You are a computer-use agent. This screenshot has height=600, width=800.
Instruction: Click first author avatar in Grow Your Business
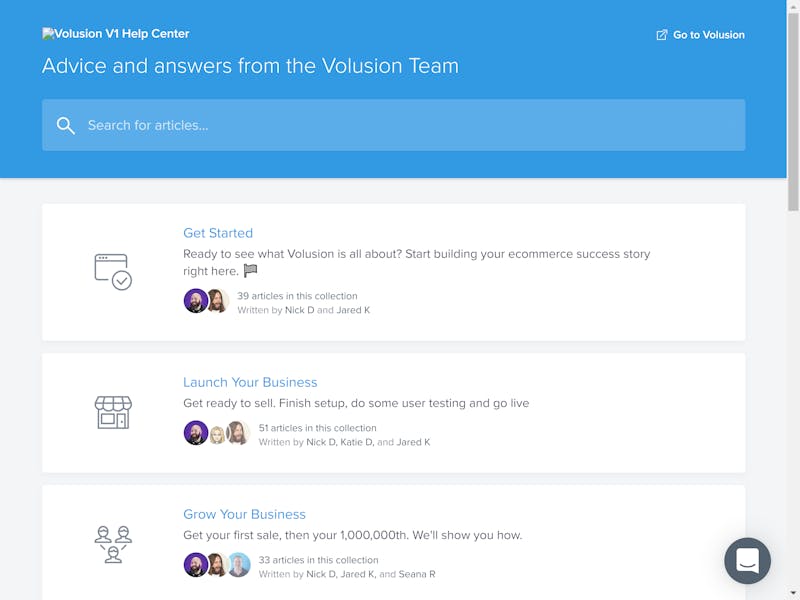pyautogui.click(x=196, y=565)
